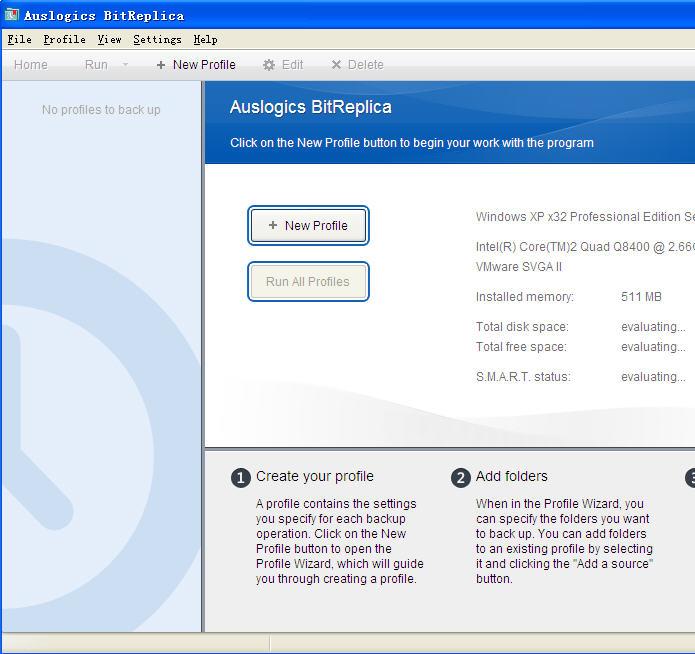
Task: Click the 'No profiles to back up' text
Action: 101,110
